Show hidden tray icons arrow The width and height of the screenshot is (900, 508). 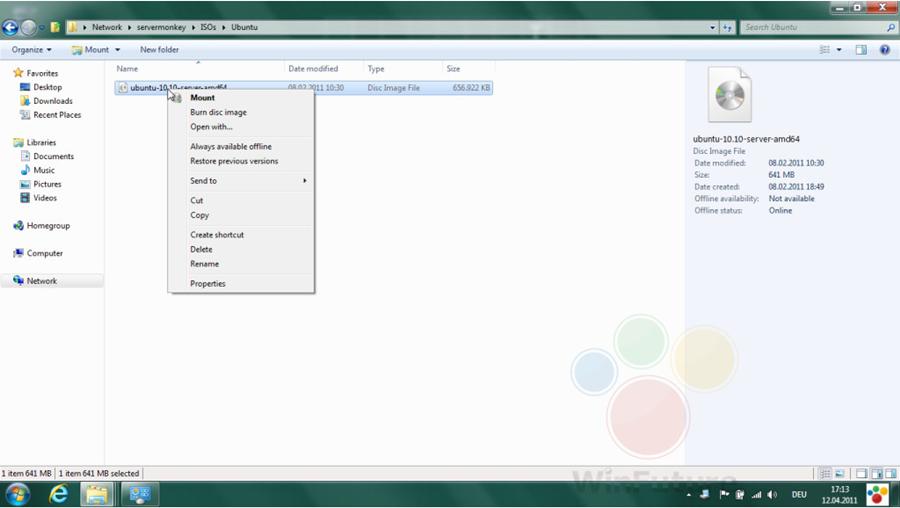click(x=688, y=494)
